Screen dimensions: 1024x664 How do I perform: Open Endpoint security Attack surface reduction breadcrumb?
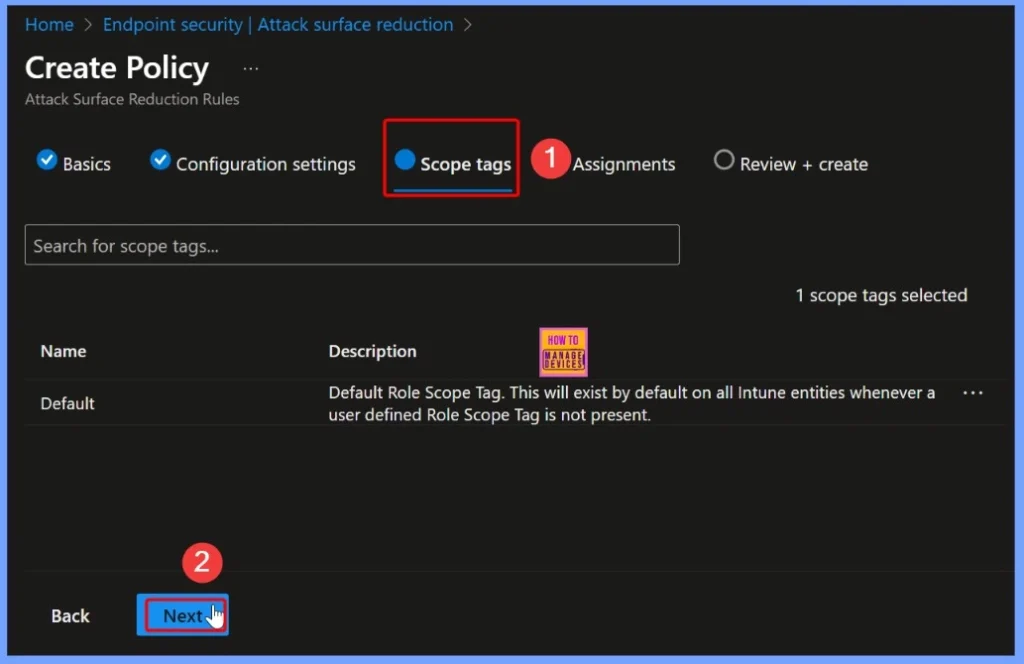pyautogui.click(x=277, y=24)
